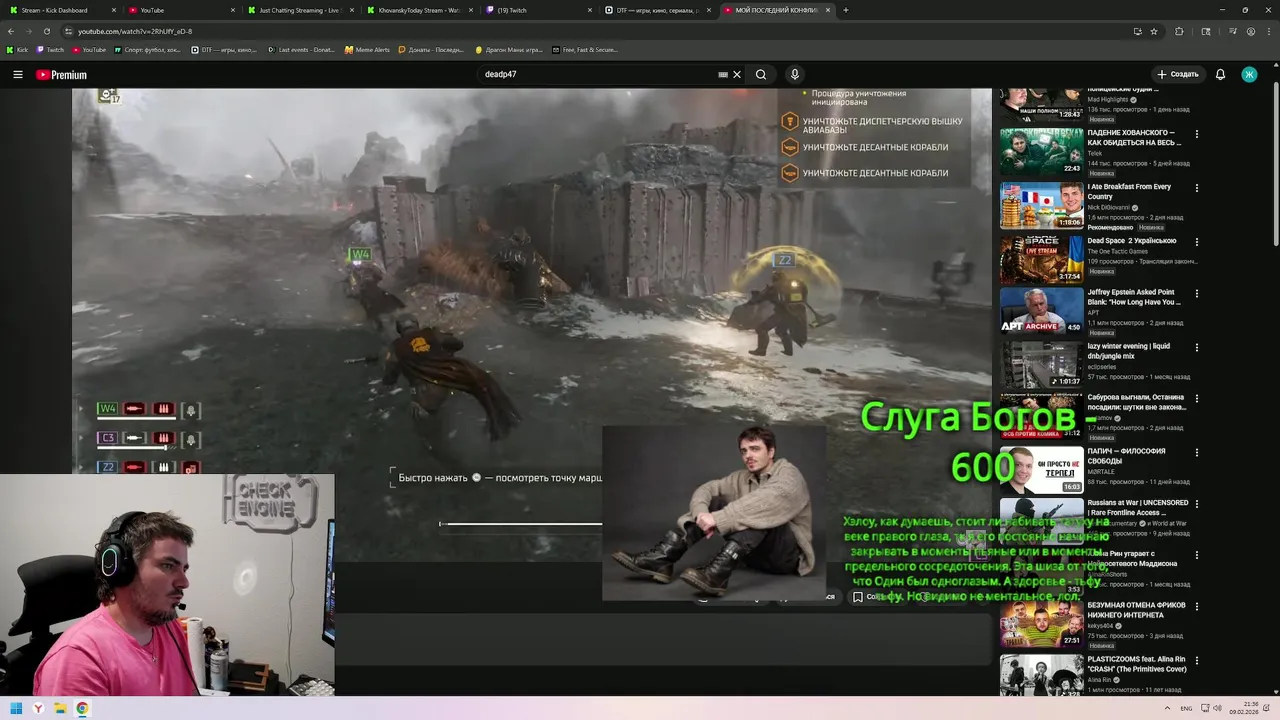The width and height of the screenshot is (1280, 720).
Task: Open Yandex browser from taskbar
Action: pos(38,708)
